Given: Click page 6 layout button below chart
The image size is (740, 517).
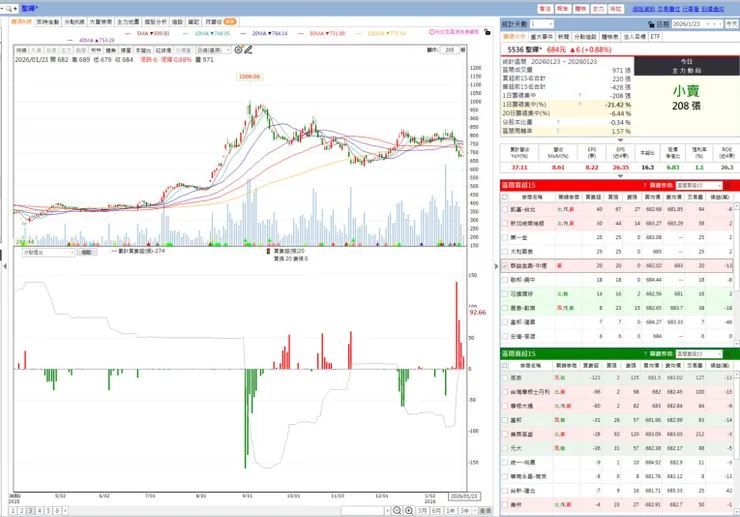Looking at the screenshot, I should (x=57, y=510).
